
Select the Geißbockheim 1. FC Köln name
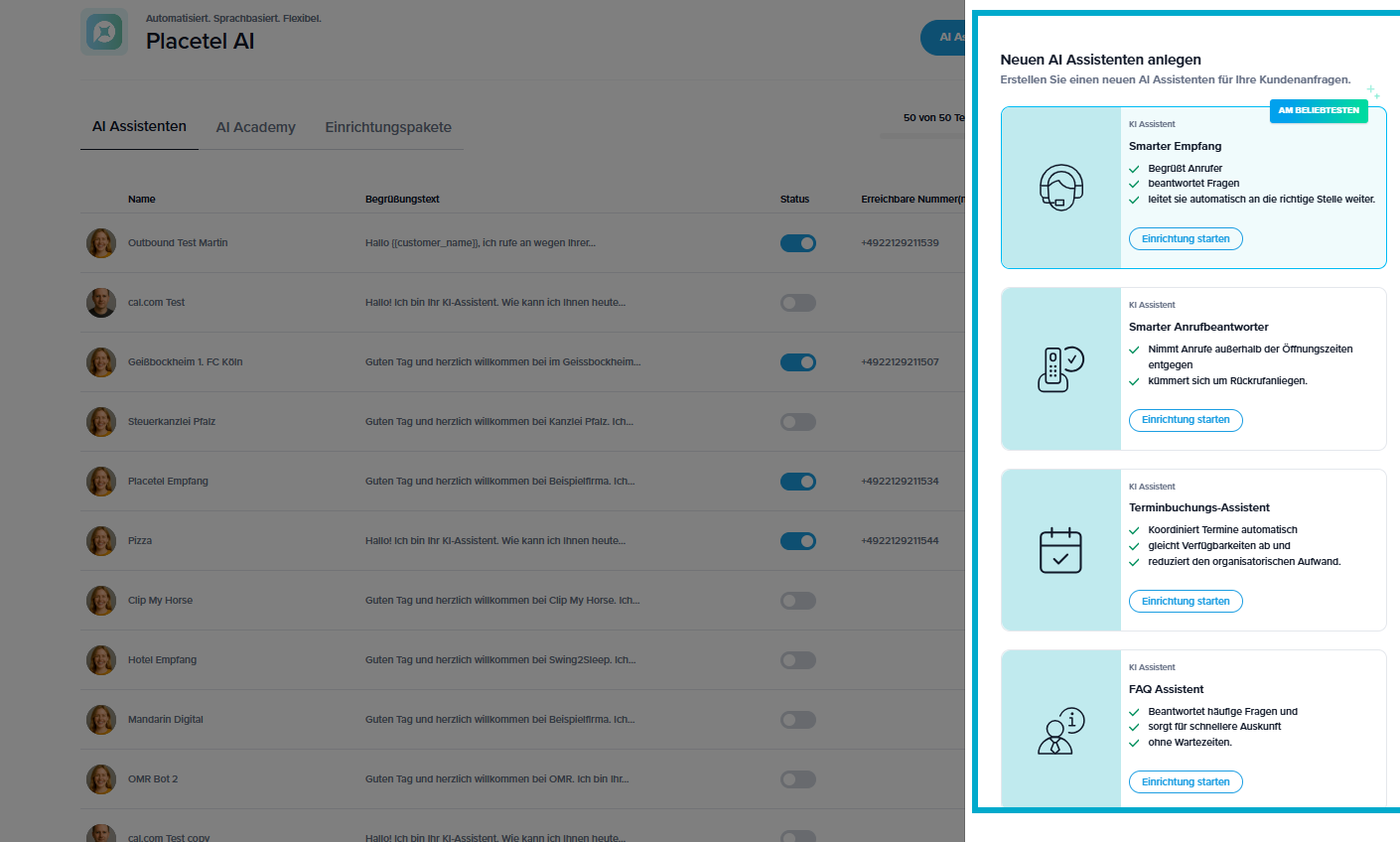[185, 362]
